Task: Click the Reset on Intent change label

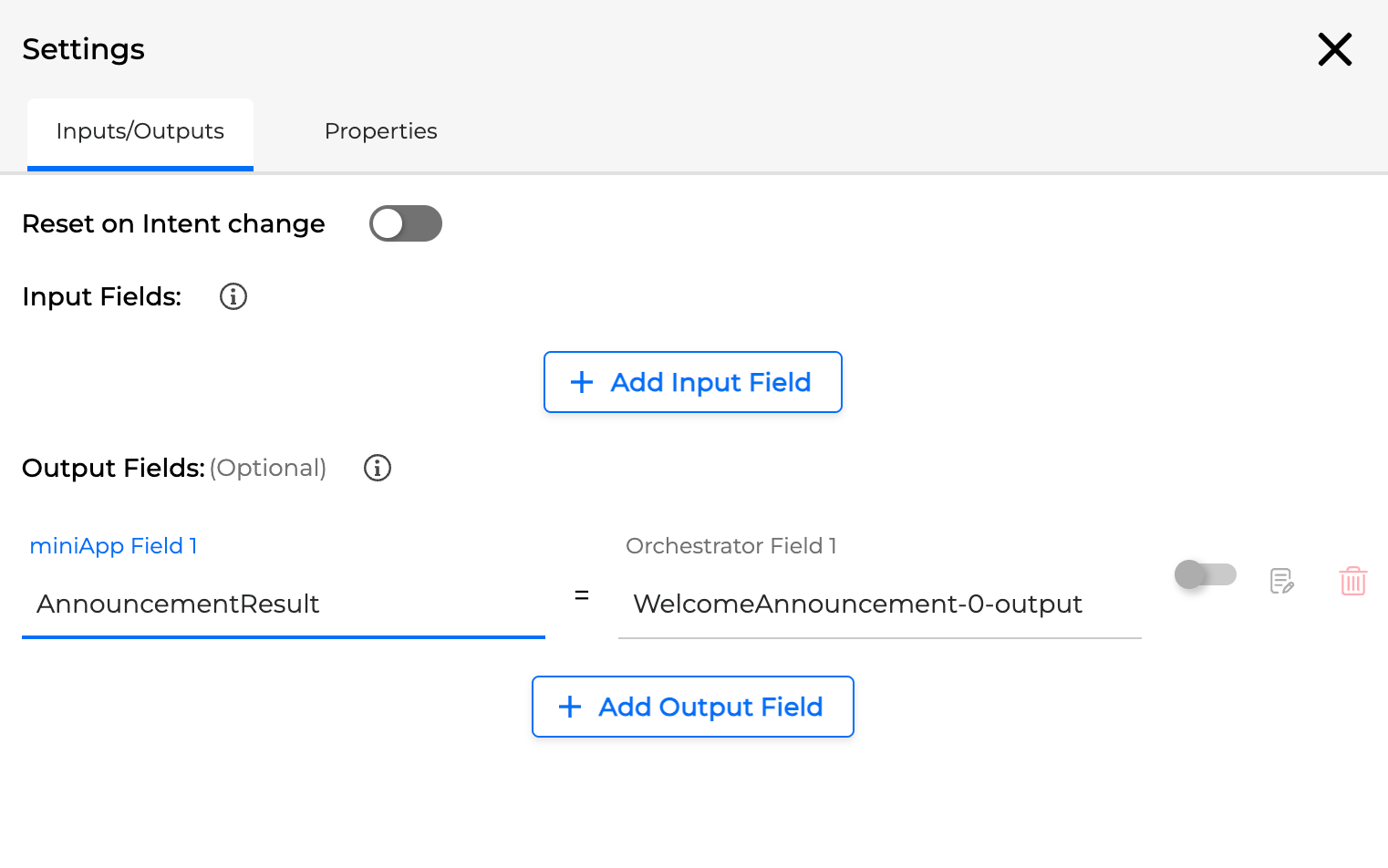Action: point(173,224)
